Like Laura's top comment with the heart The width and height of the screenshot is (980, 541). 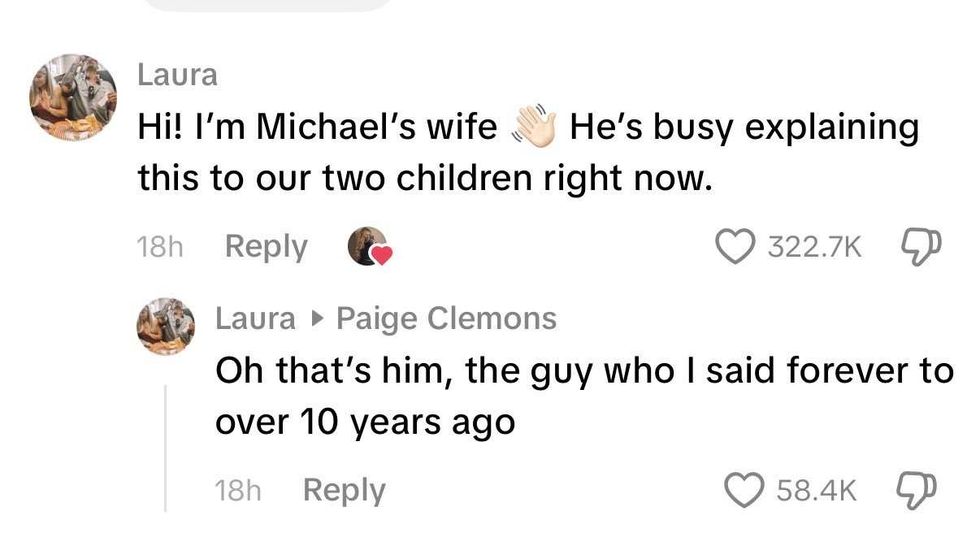click(735, 247)
